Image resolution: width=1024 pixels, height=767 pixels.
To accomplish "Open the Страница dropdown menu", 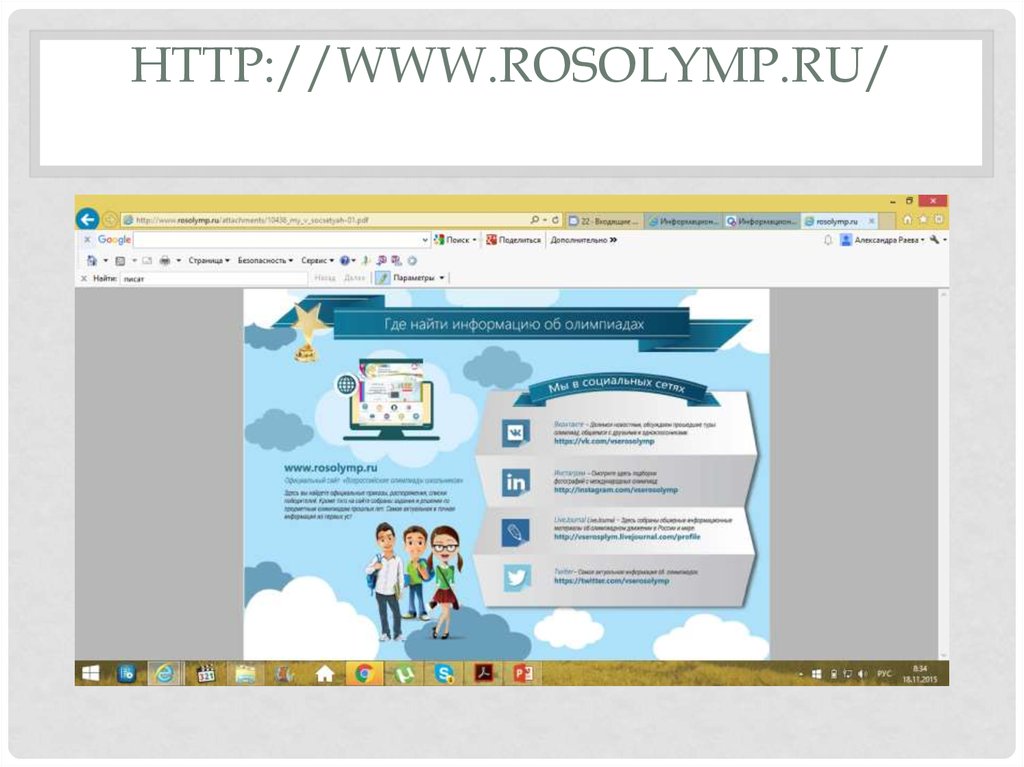I will pyautogui.click(x=206, y=259).
